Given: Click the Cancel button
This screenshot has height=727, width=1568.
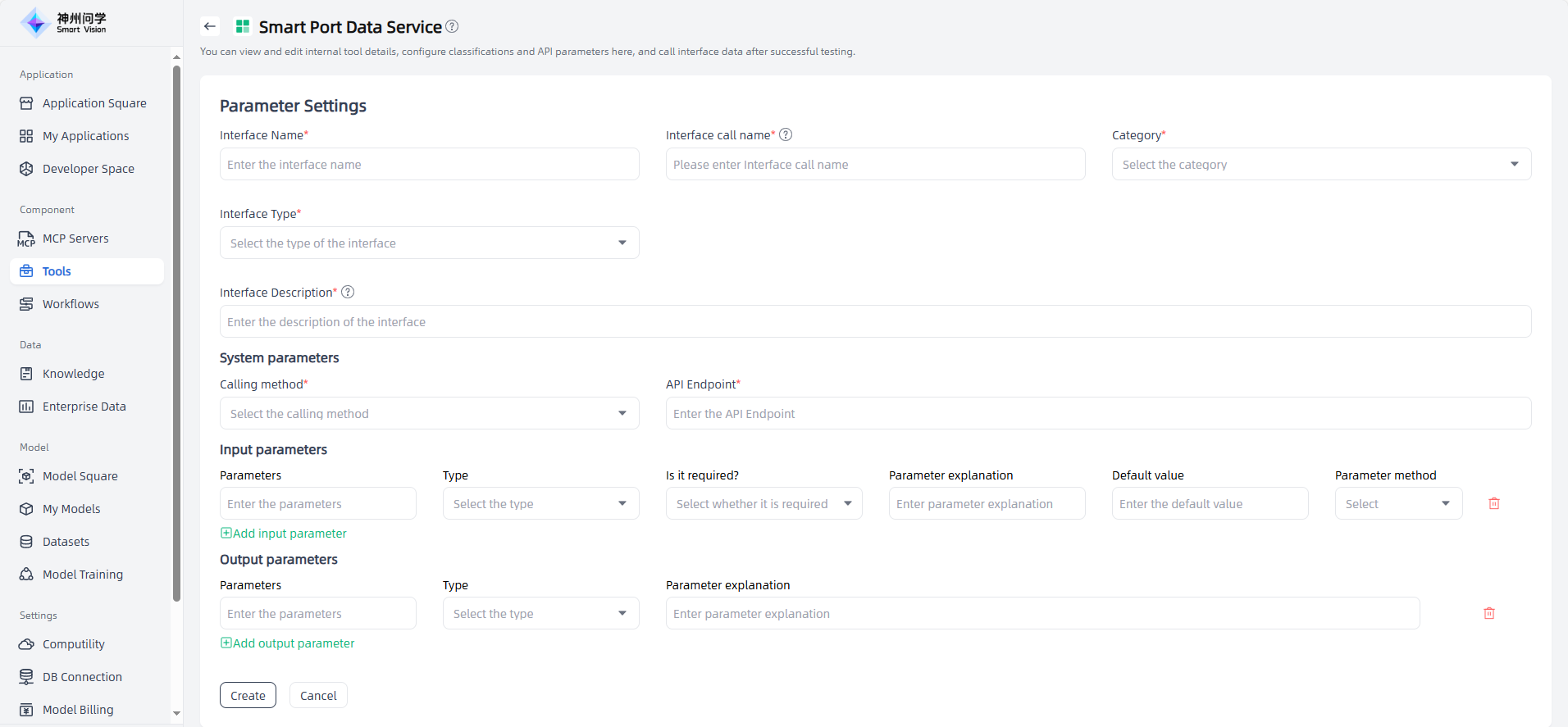Looking at the screenshot, I should pyautogui.click(x=318, y=695).
